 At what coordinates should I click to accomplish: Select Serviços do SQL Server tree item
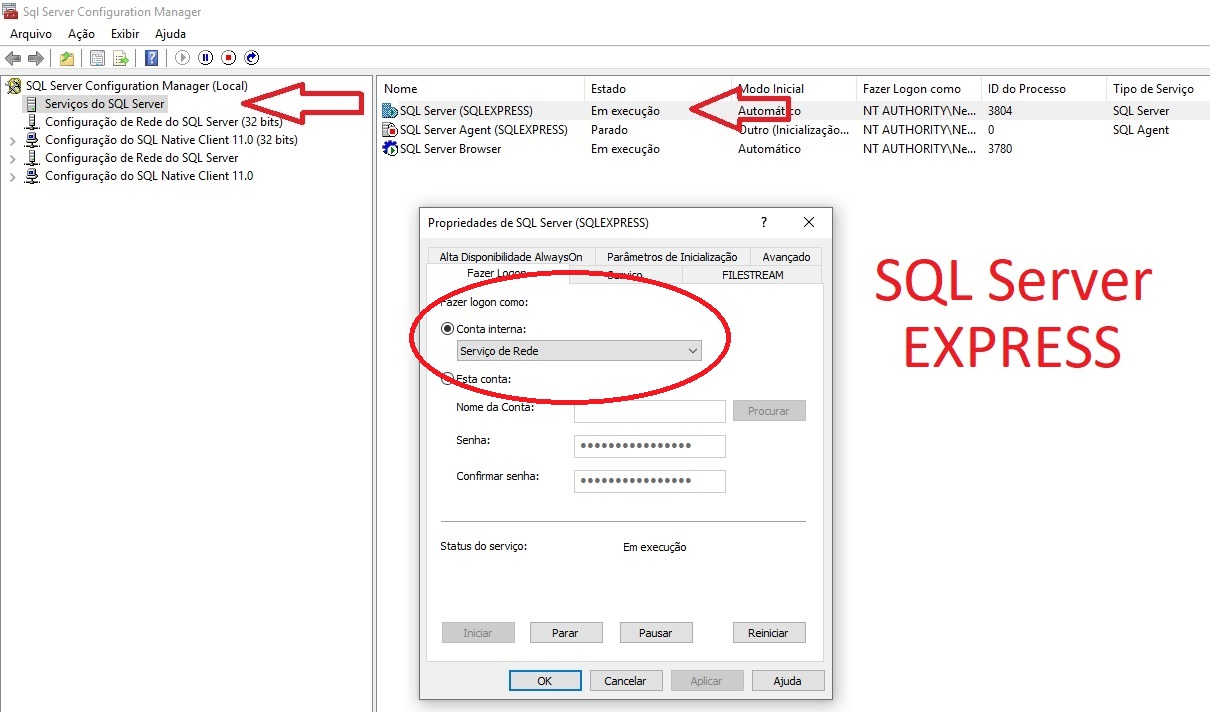105,104
